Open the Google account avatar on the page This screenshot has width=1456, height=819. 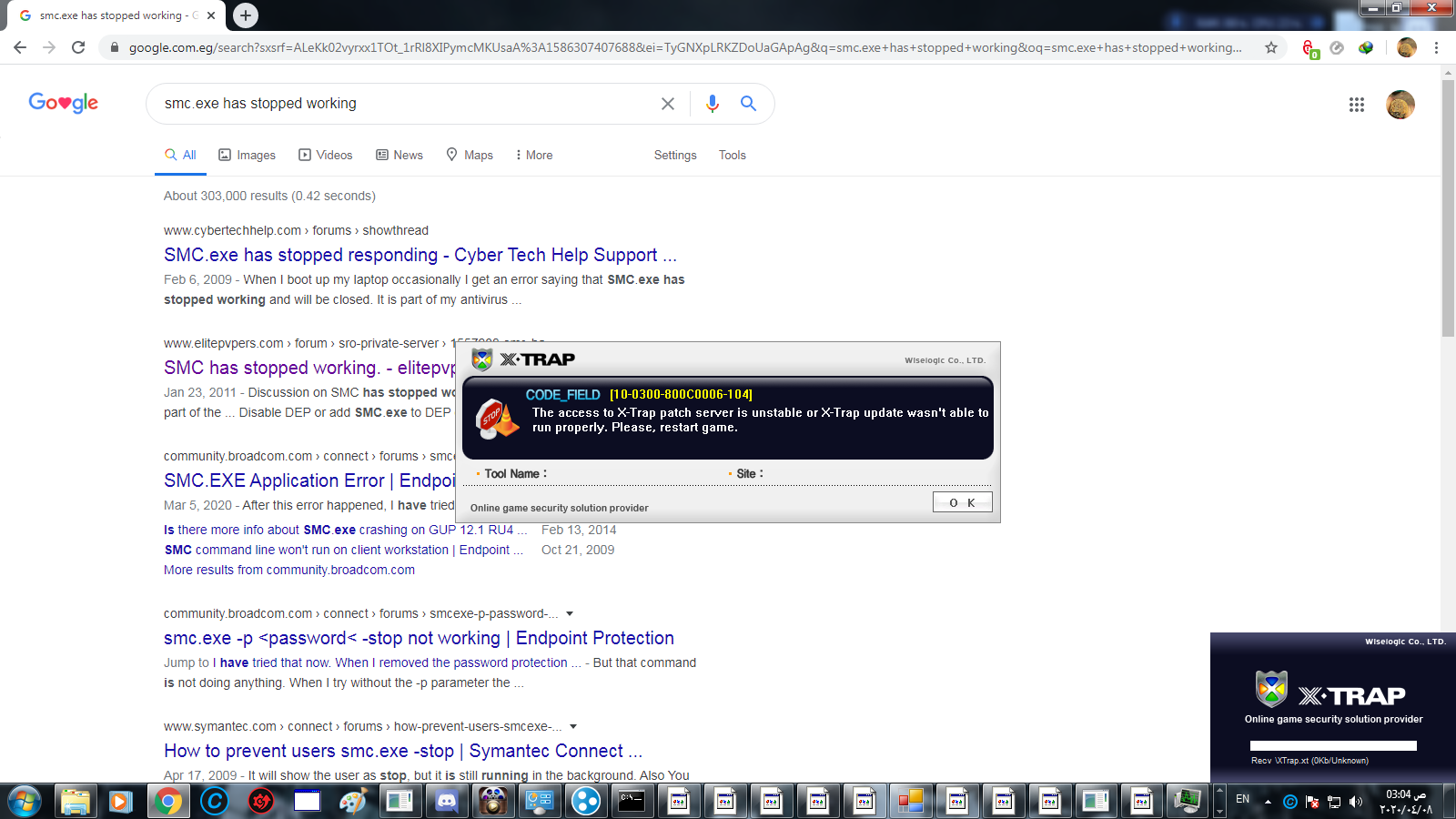click(1400, 105)
